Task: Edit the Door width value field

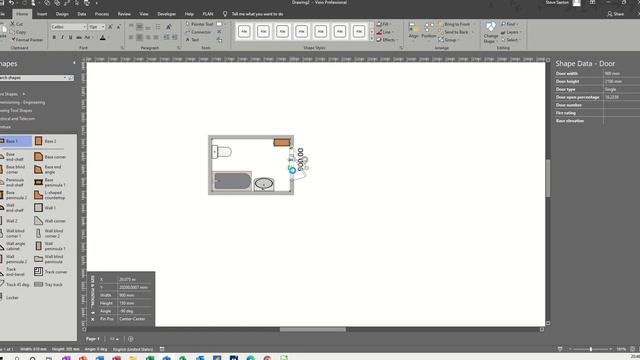Action: pos(621,73)
